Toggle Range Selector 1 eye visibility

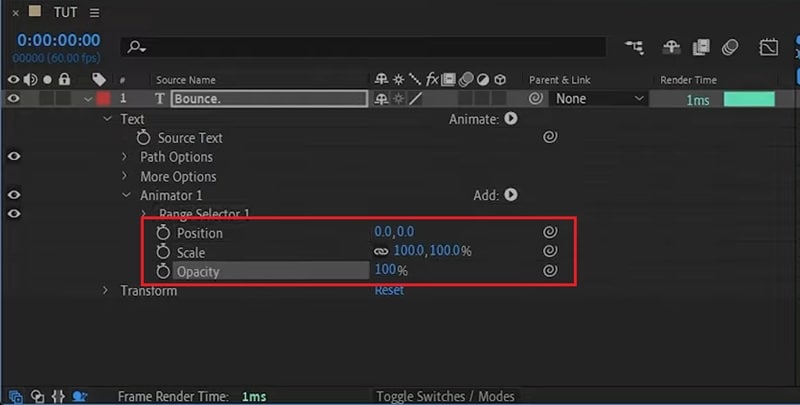(14, 213)
